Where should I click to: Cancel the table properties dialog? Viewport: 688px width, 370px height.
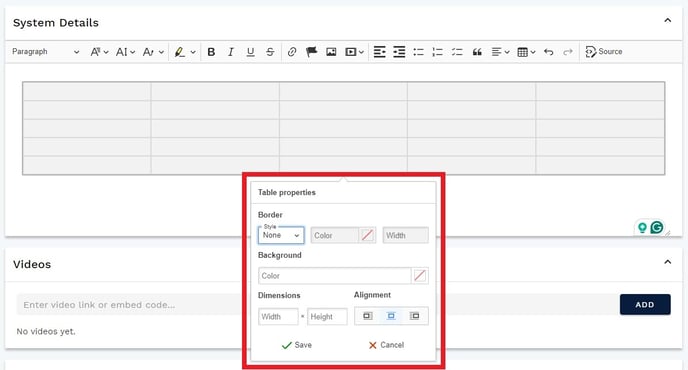coord(386,345)
